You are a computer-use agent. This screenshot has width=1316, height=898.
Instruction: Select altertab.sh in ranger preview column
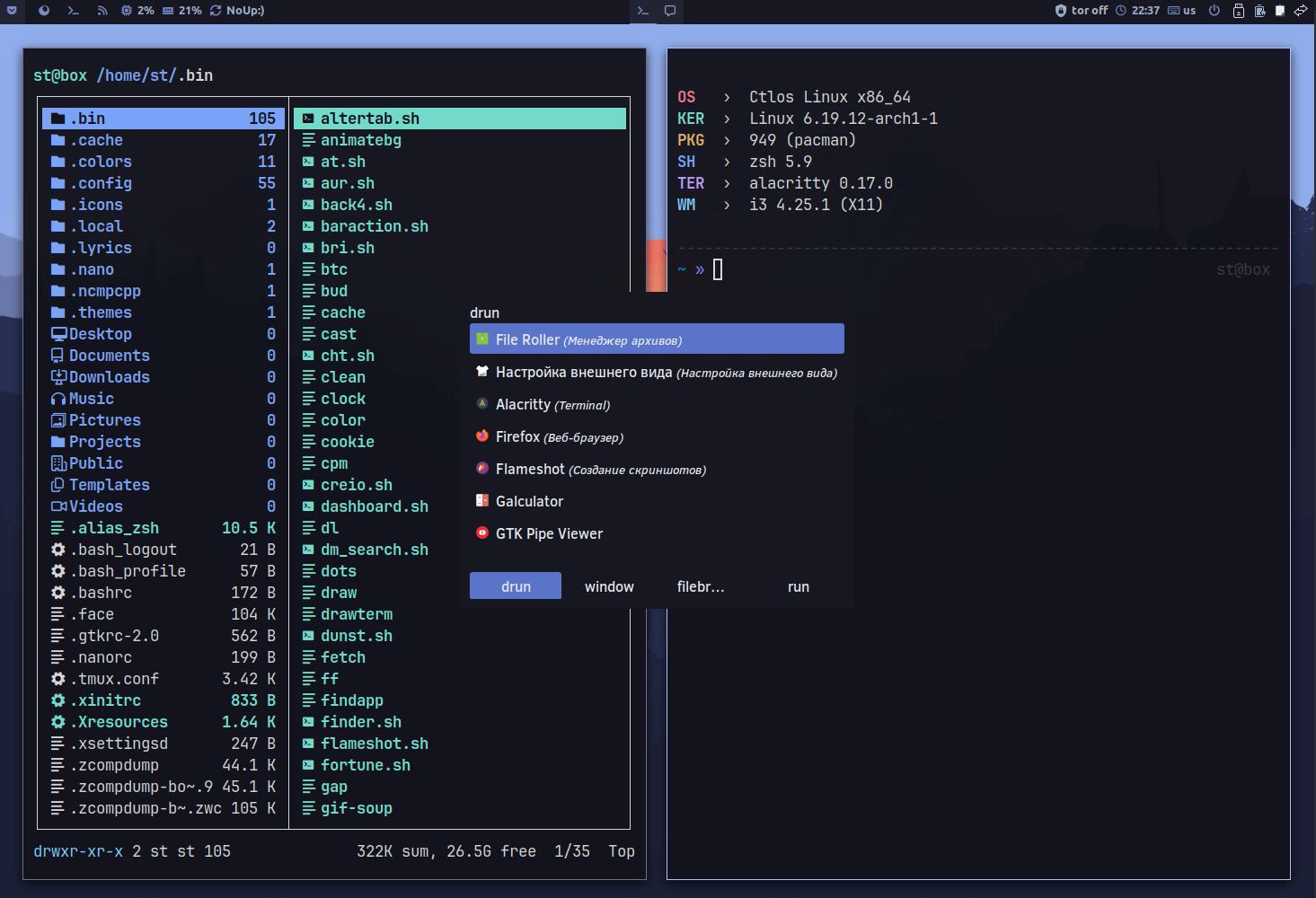460,119
